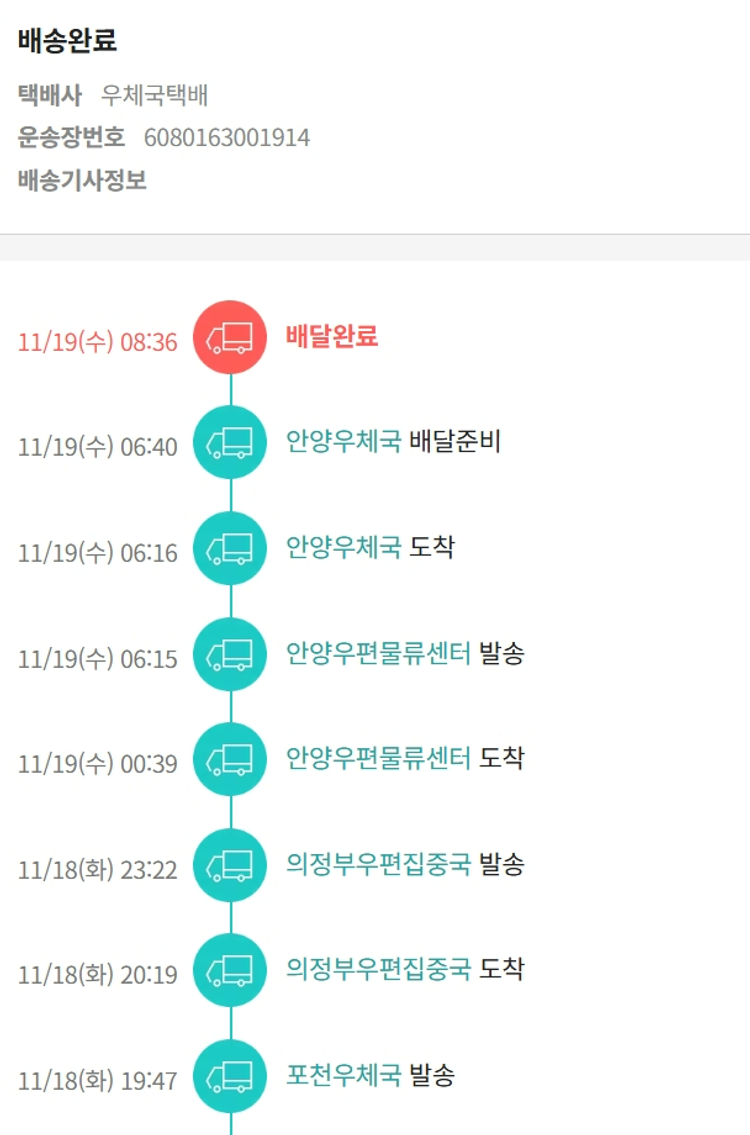Click the 배달완료 status text

[x=331, y=337]
